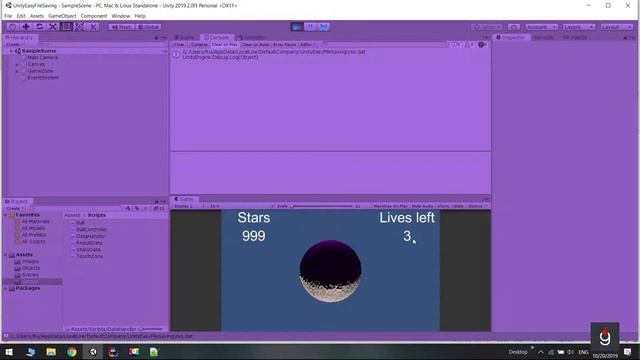
Task: Switch to the Scene tab
Action: coord(185,37)
